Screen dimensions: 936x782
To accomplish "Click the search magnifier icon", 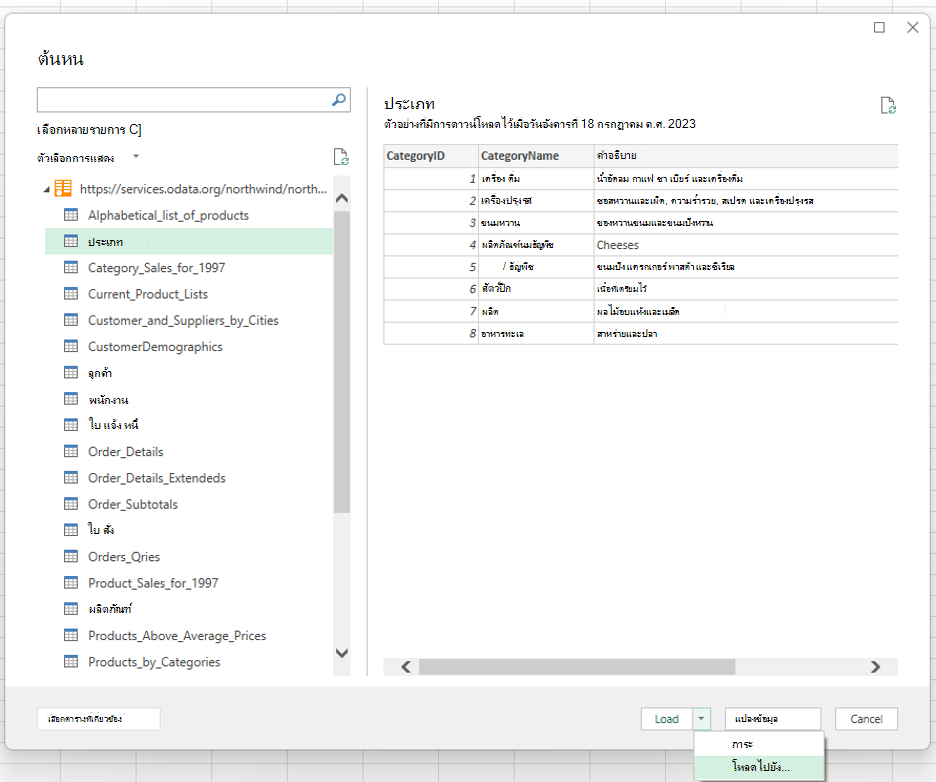I will coord(338,100).
